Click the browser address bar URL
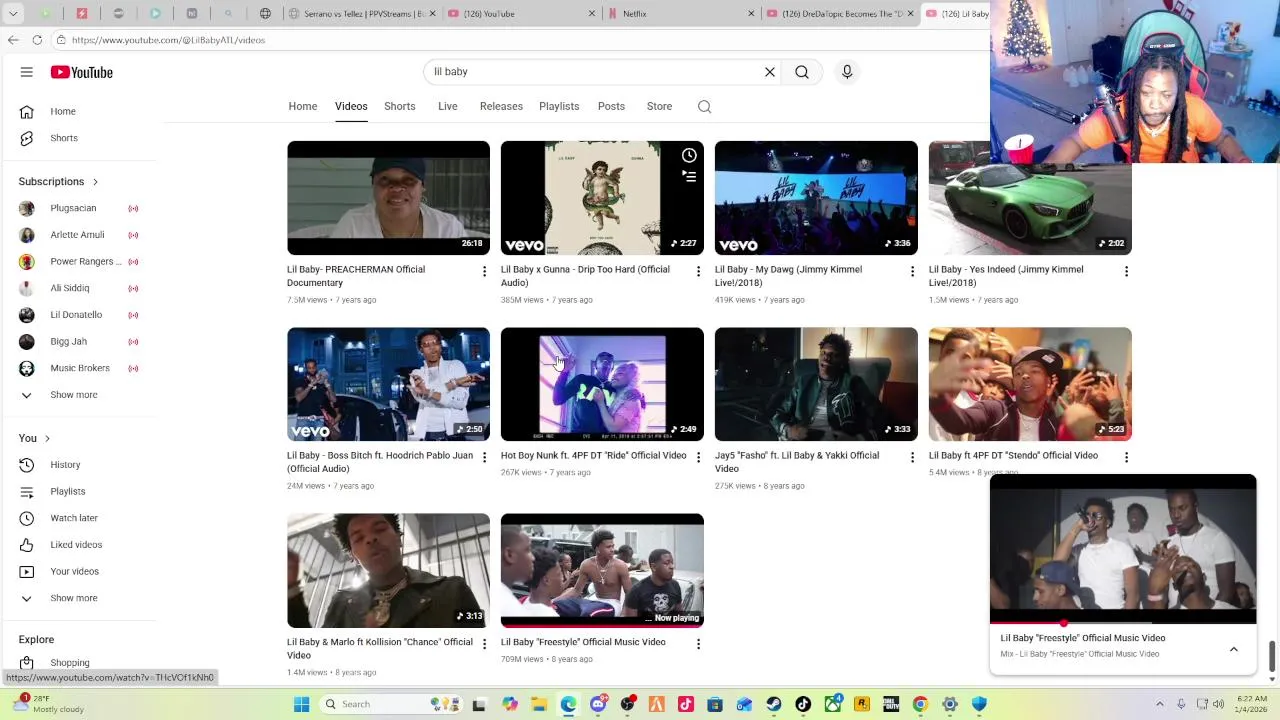Viewport: 1280px width, 720px height. tap(168, 40)
